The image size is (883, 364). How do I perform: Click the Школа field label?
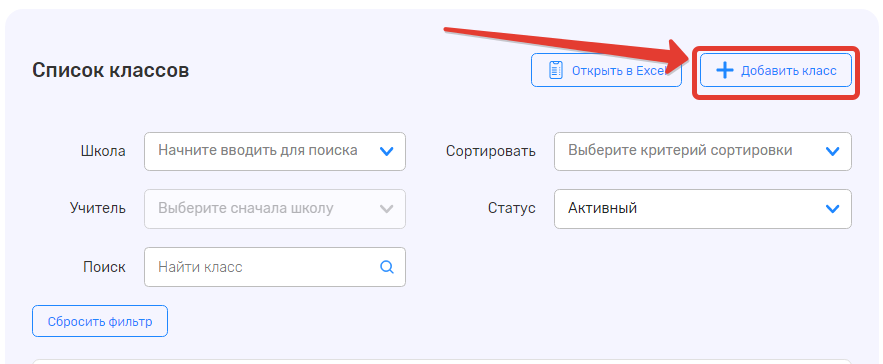click(103, 151)
